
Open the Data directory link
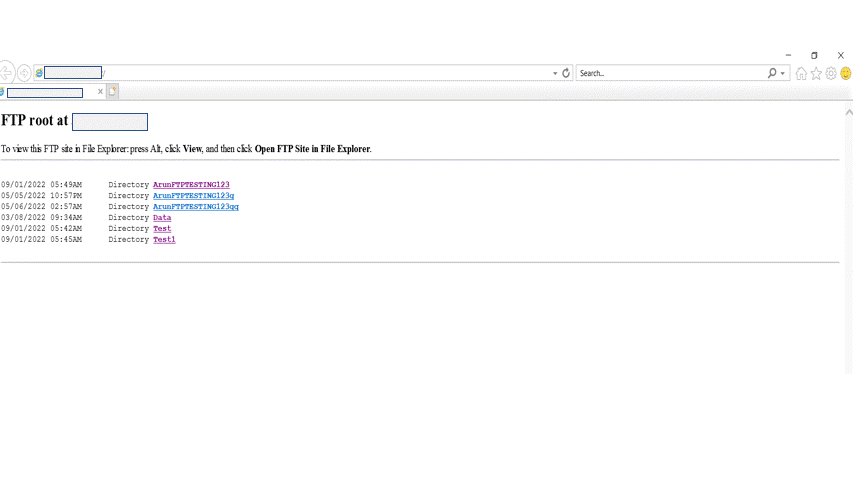point(162,218)
